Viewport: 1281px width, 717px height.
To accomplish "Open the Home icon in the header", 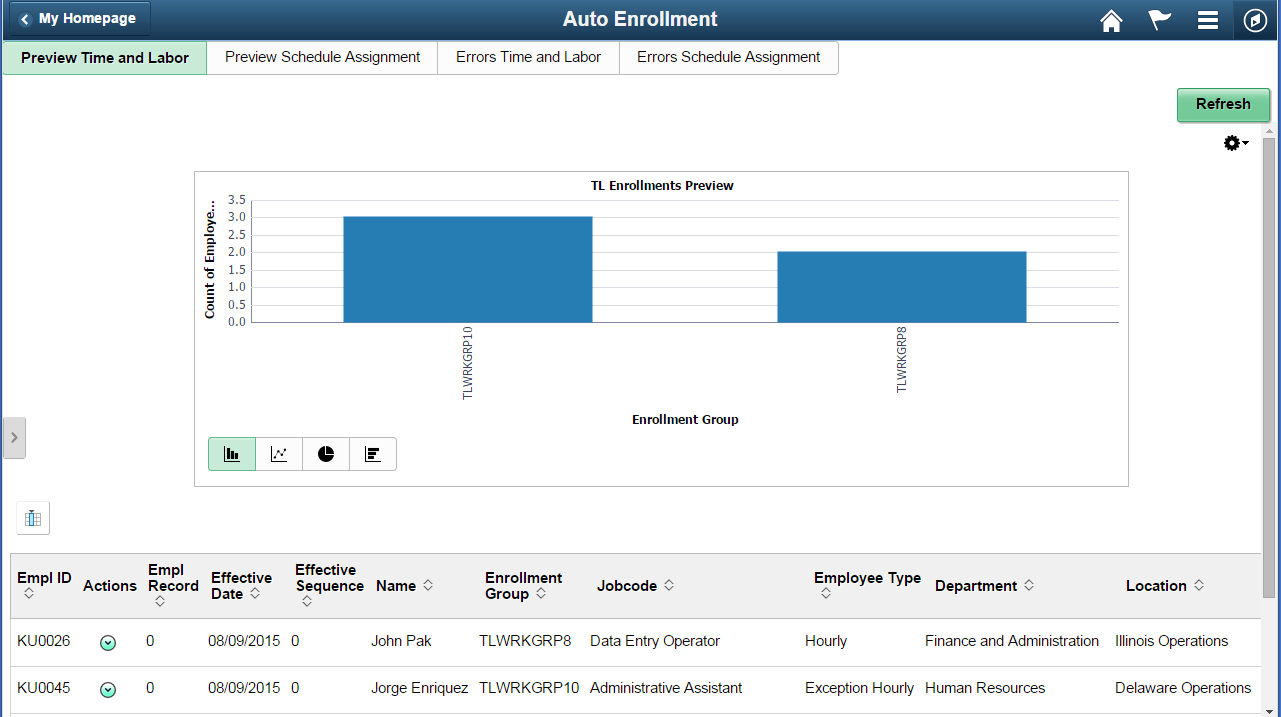I will [x=1111, y=20].
